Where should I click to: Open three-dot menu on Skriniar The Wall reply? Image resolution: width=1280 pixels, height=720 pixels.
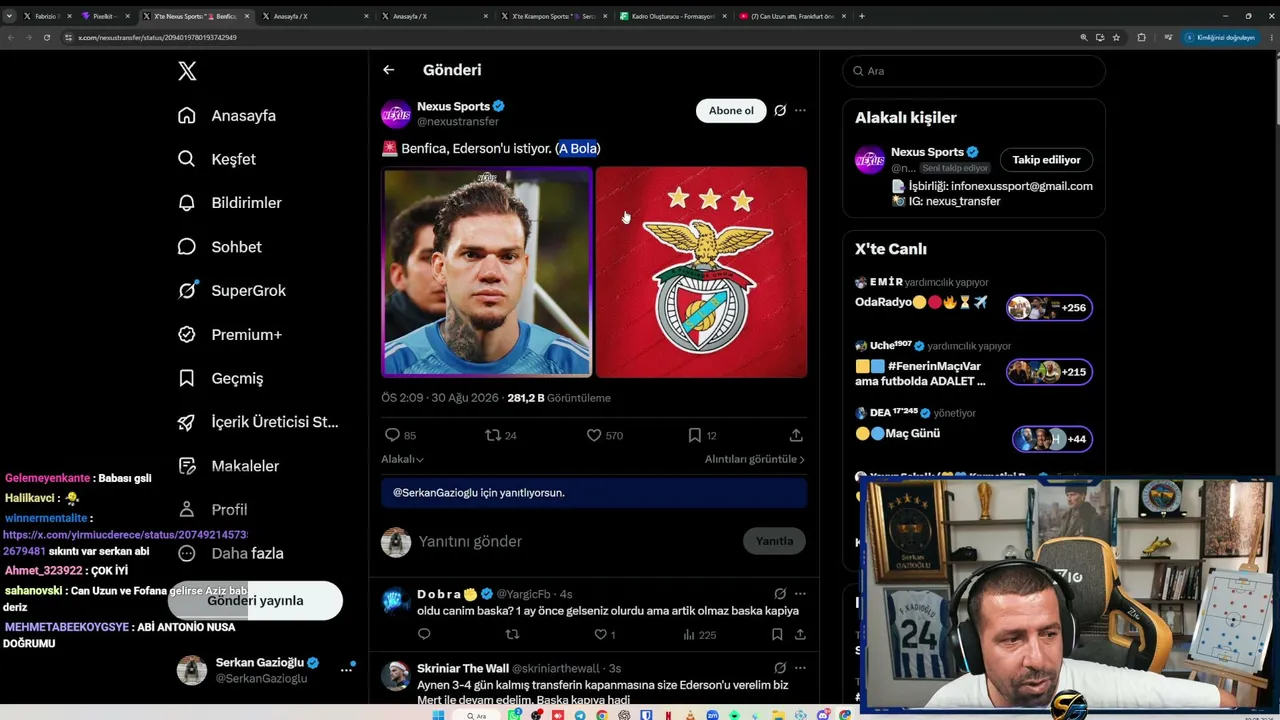[800, 668]
